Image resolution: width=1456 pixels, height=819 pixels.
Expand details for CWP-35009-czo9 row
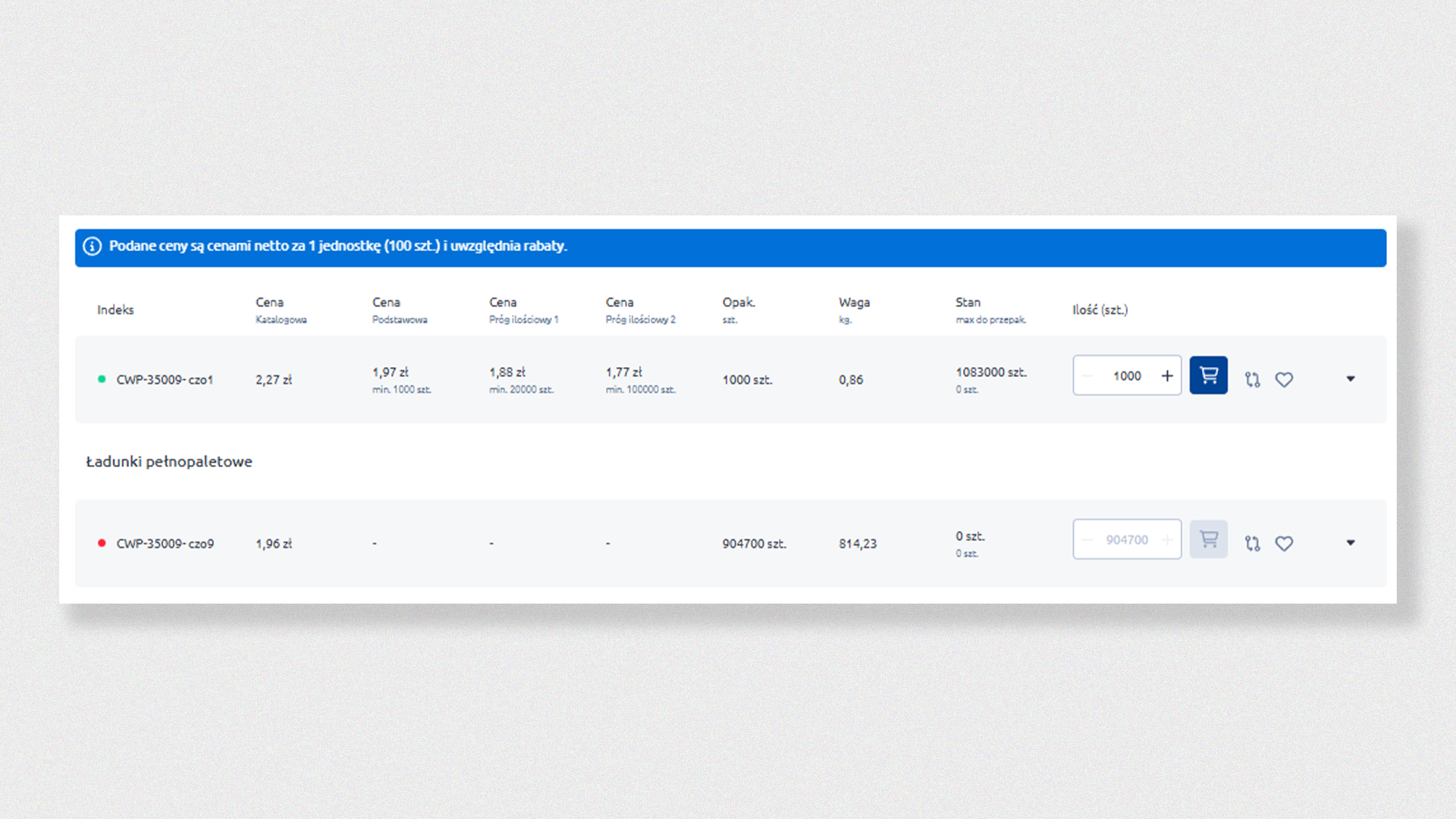click(x=1351, y=542)
